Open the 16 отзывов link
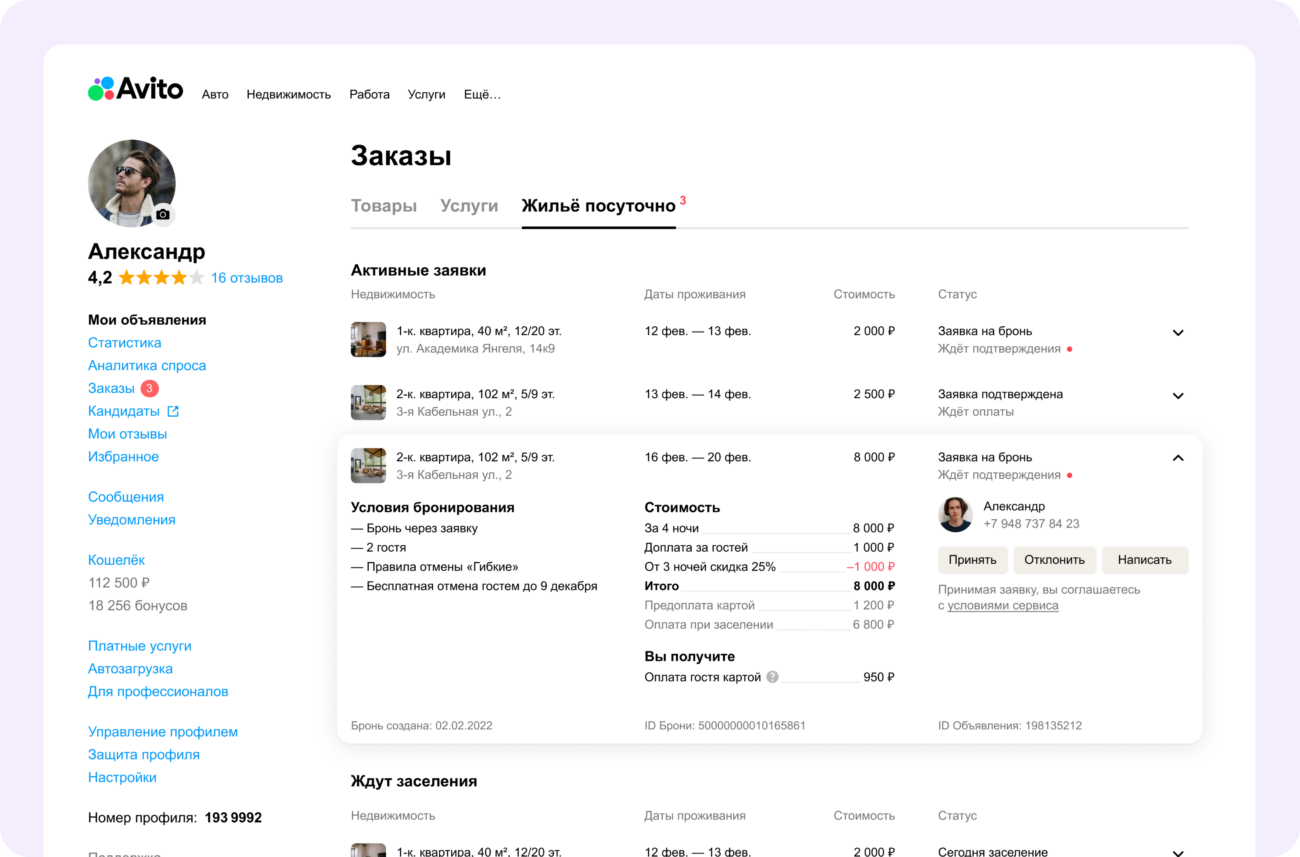The width and height of the screenshot is (1300, 857). click(247, 278)
